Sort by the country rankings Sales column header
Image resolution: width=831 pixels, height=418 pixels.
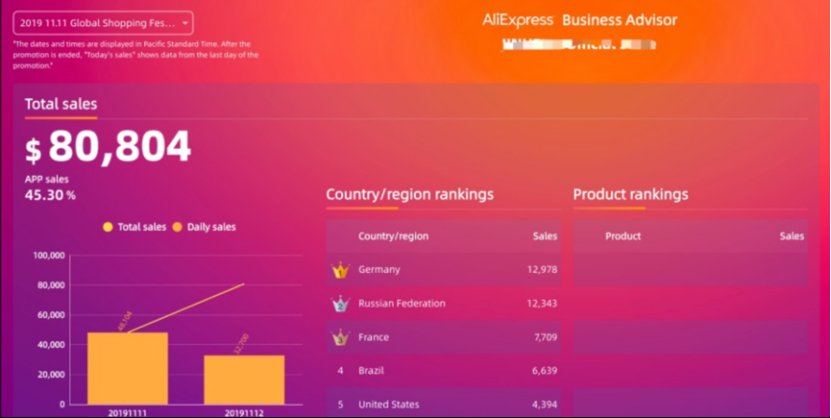tap(544, 237)
